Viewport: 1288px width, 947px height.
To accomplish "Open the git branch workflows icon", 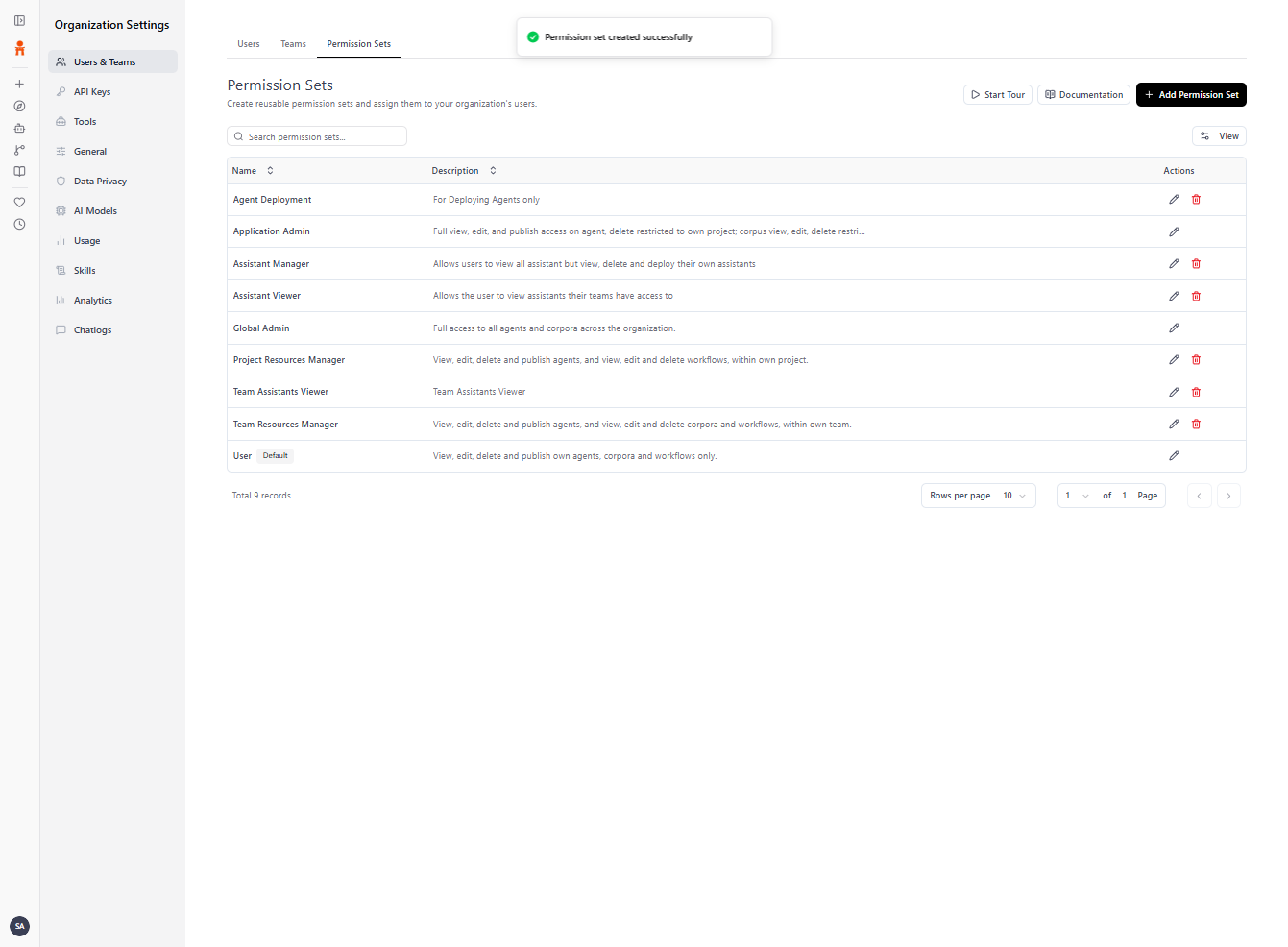I will pos(19,150).
